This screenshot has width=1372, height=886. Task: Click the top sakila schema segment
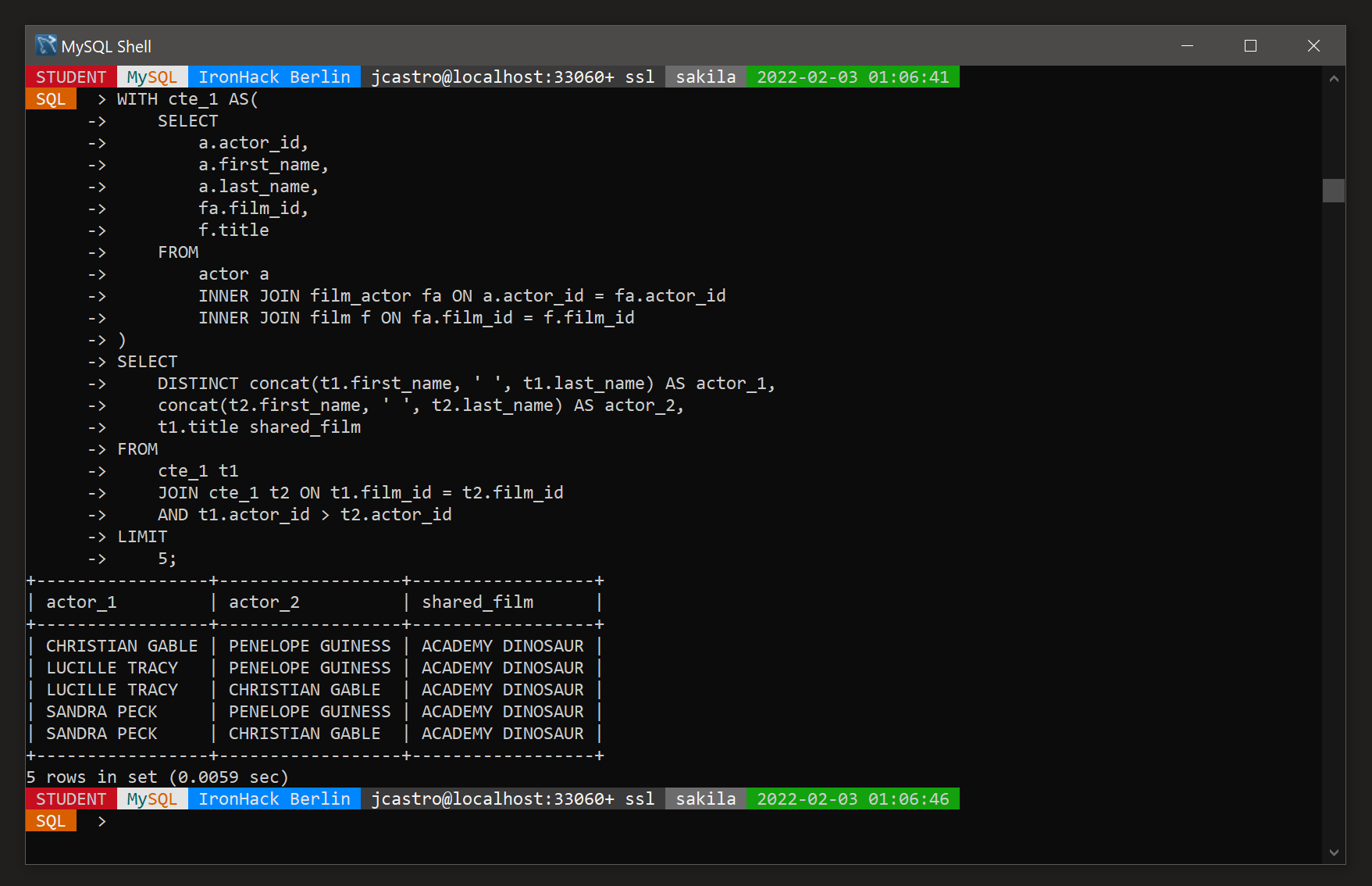[706, 77]
